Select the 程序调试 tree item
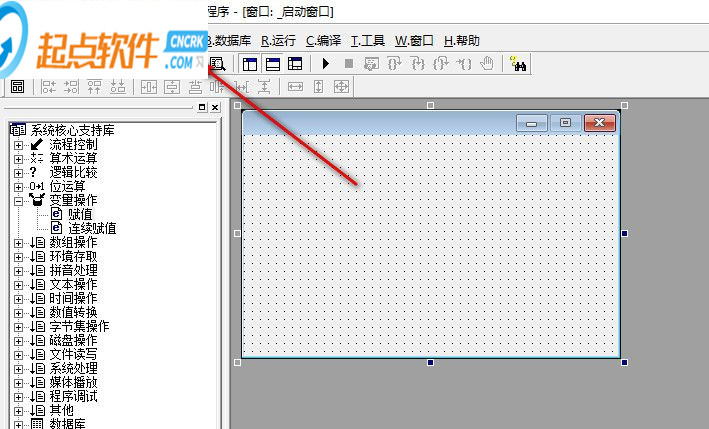This screenshot has width=709, height=429. pyautogui.click(x=73, y=396)
